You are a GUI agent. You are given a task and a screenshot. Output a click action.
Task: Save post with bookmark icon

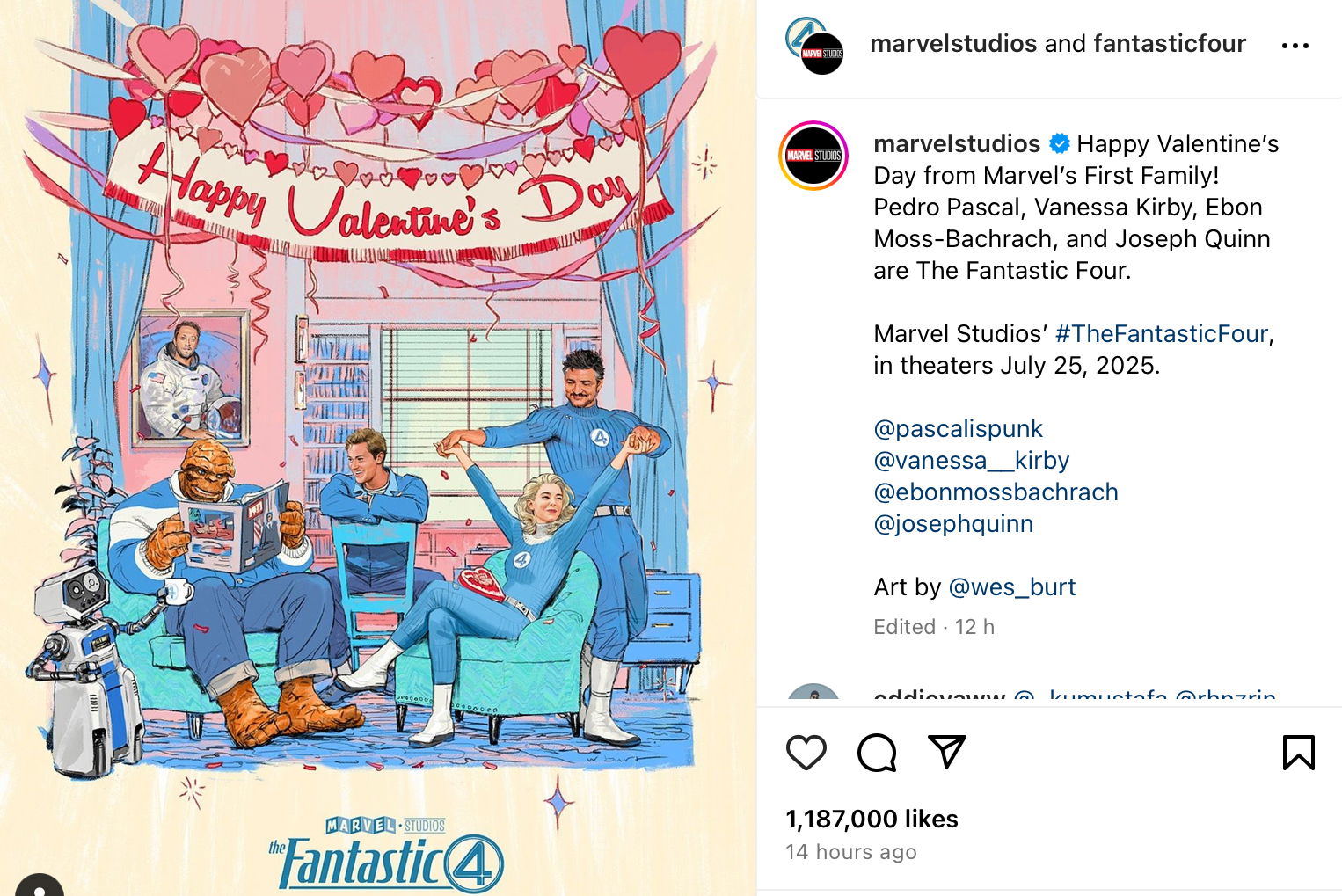pyautogui.click(x=1298, y=753)
